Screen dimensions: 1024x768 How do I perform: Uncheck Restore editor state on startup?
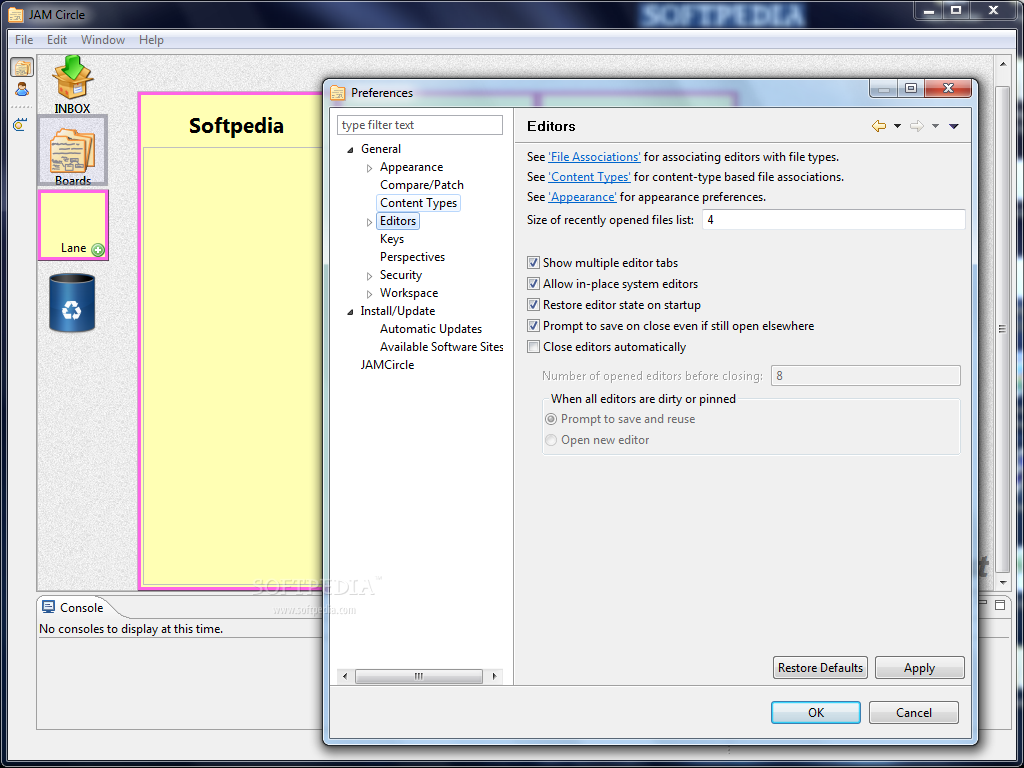click(534, 305)
